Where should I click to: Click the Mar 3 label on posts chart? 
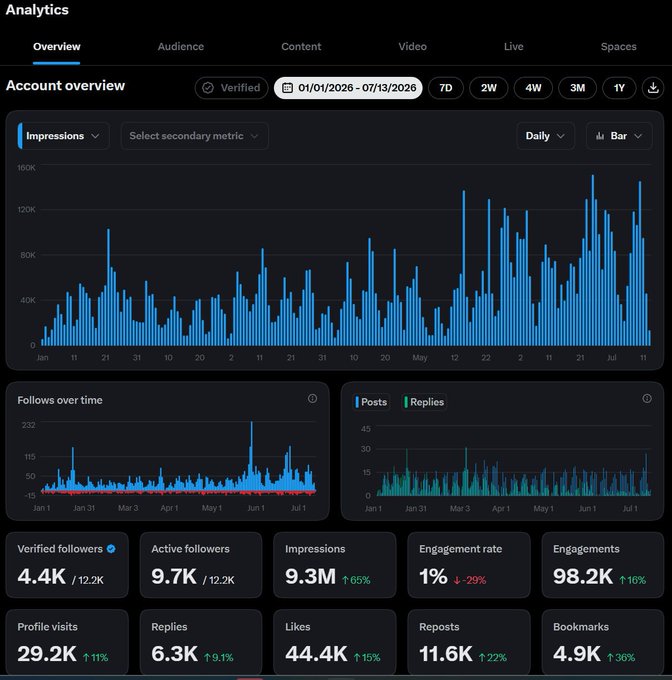pyautogui.click(x=460, y=508)
